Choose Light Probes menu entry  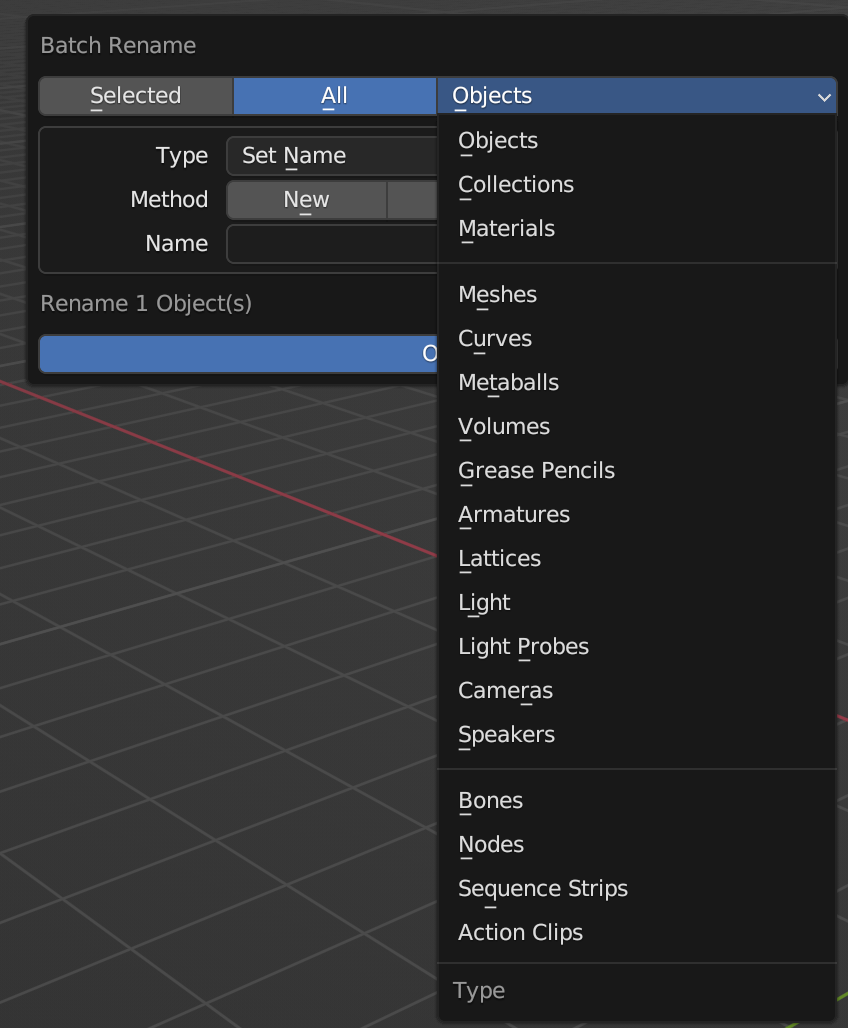[523, 647]
